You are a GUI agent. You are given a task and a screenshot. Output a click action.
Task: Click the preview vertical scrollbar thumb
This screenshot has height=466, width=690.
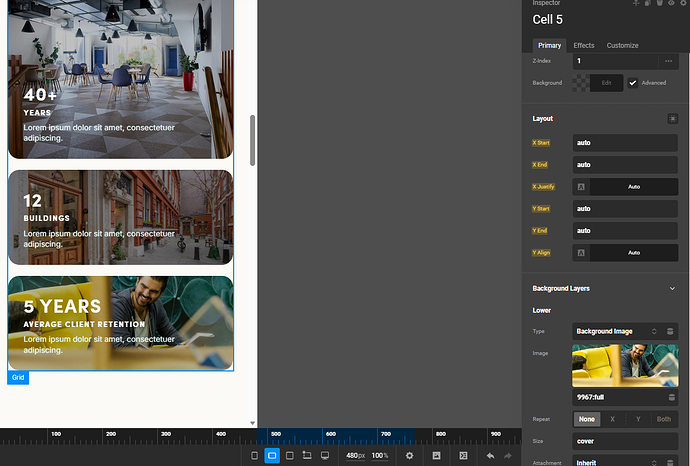click(x=253, y=140)
